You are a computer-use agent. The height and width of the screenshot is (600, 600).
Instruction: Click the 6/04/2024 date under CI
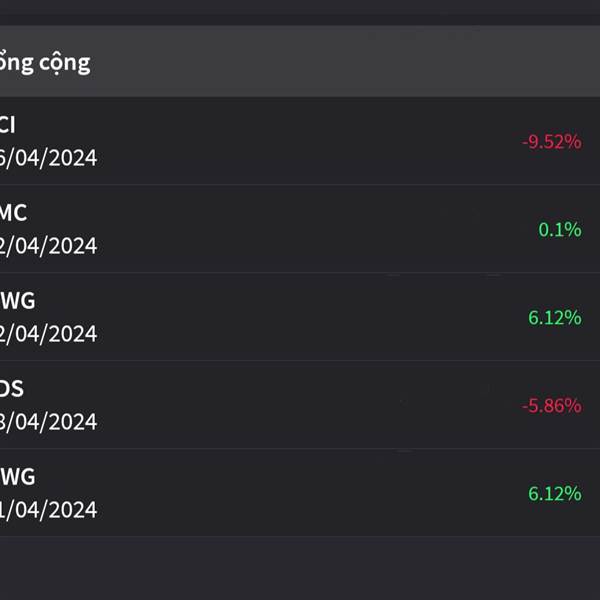pyautogui.click(x=49, y=158)
